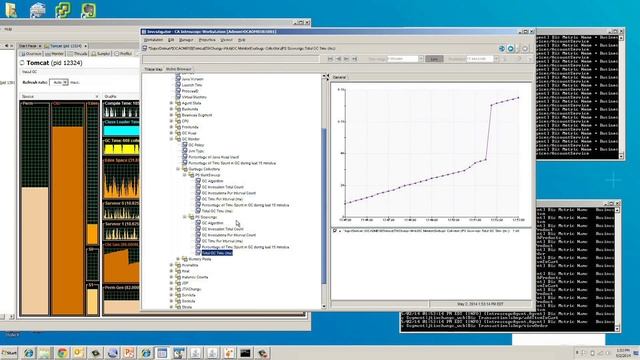Switch to the command prompt taskbar icon
Viewport: 640px width, 360px height.
(x=245, y=353)
